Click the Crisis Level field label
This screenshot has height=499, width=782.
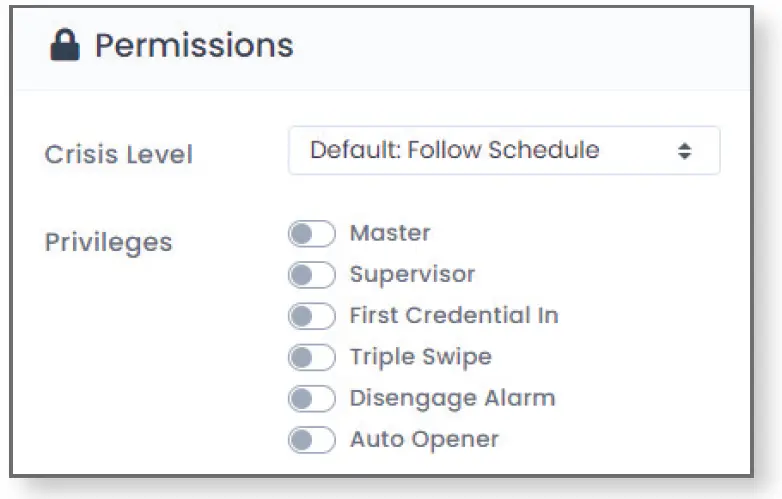(x=119, y=155)
